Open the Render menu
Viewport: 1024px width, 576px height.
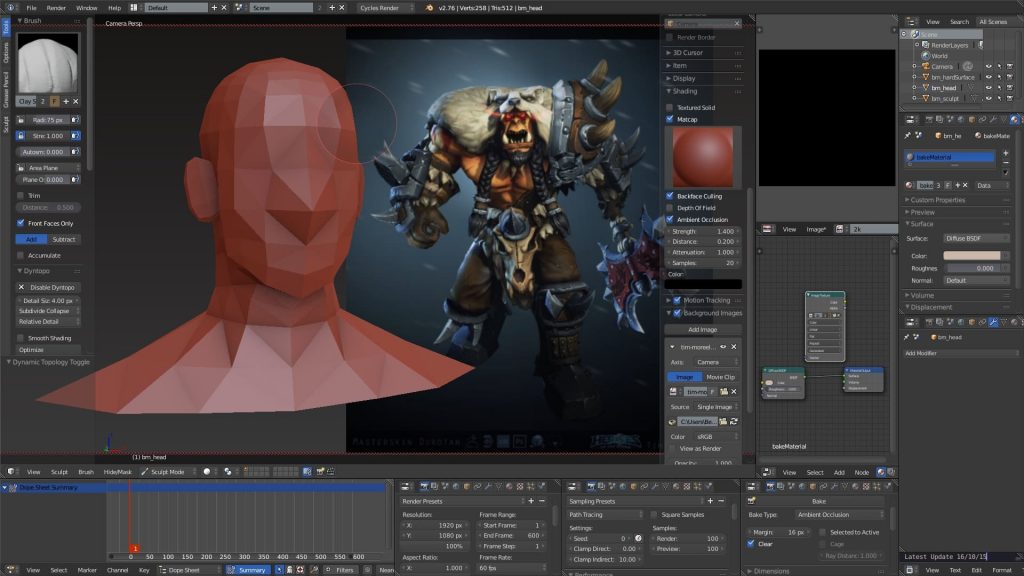tap(56, 8)
